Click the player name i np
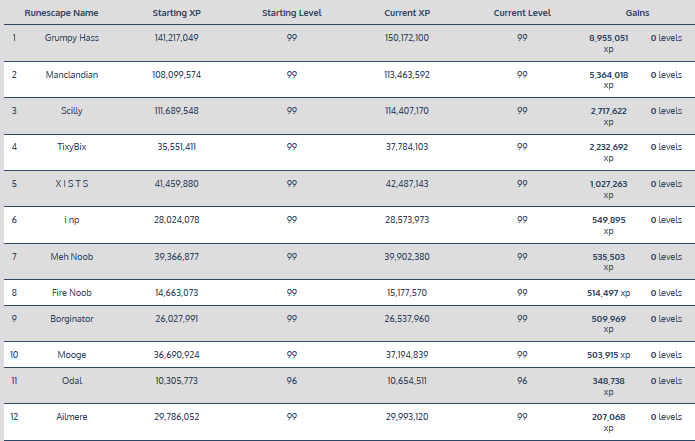Viewport: 695px width, 441px height. tap(71, 219)
